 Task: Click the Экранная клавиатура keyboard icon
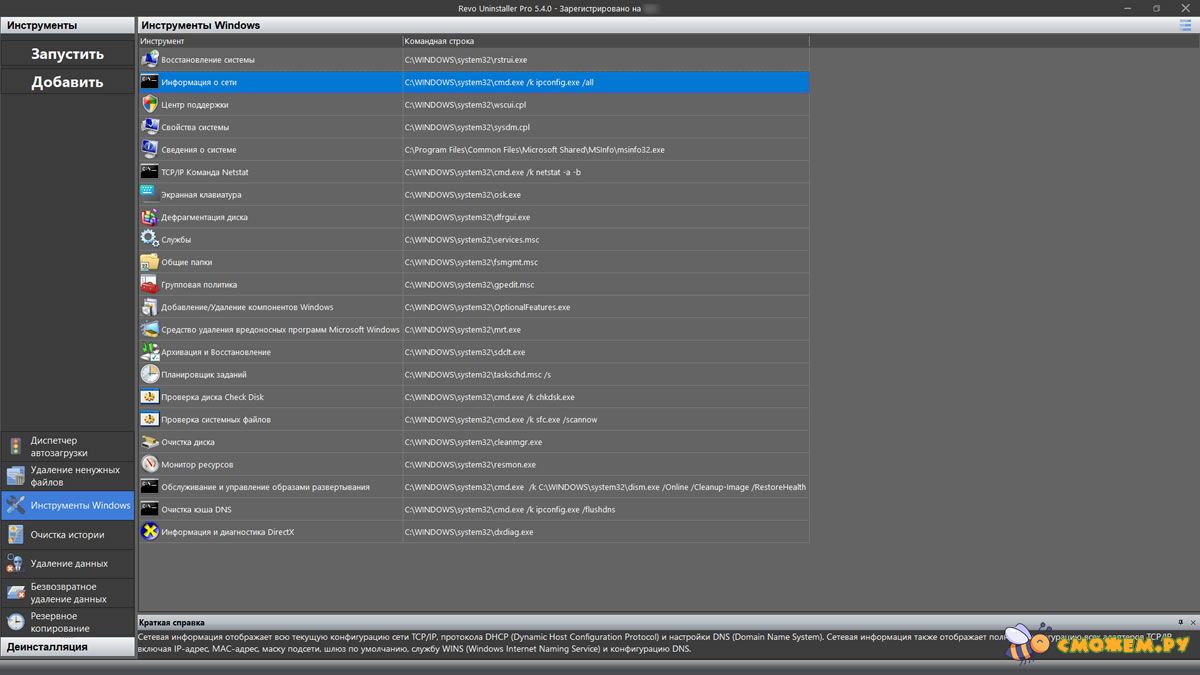pos(149,195)
